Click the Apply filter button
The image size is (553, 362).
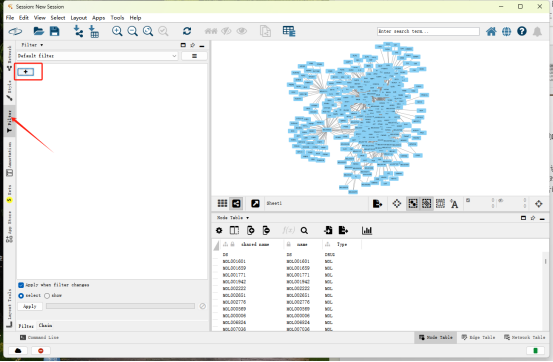click(x=30, y=306)
